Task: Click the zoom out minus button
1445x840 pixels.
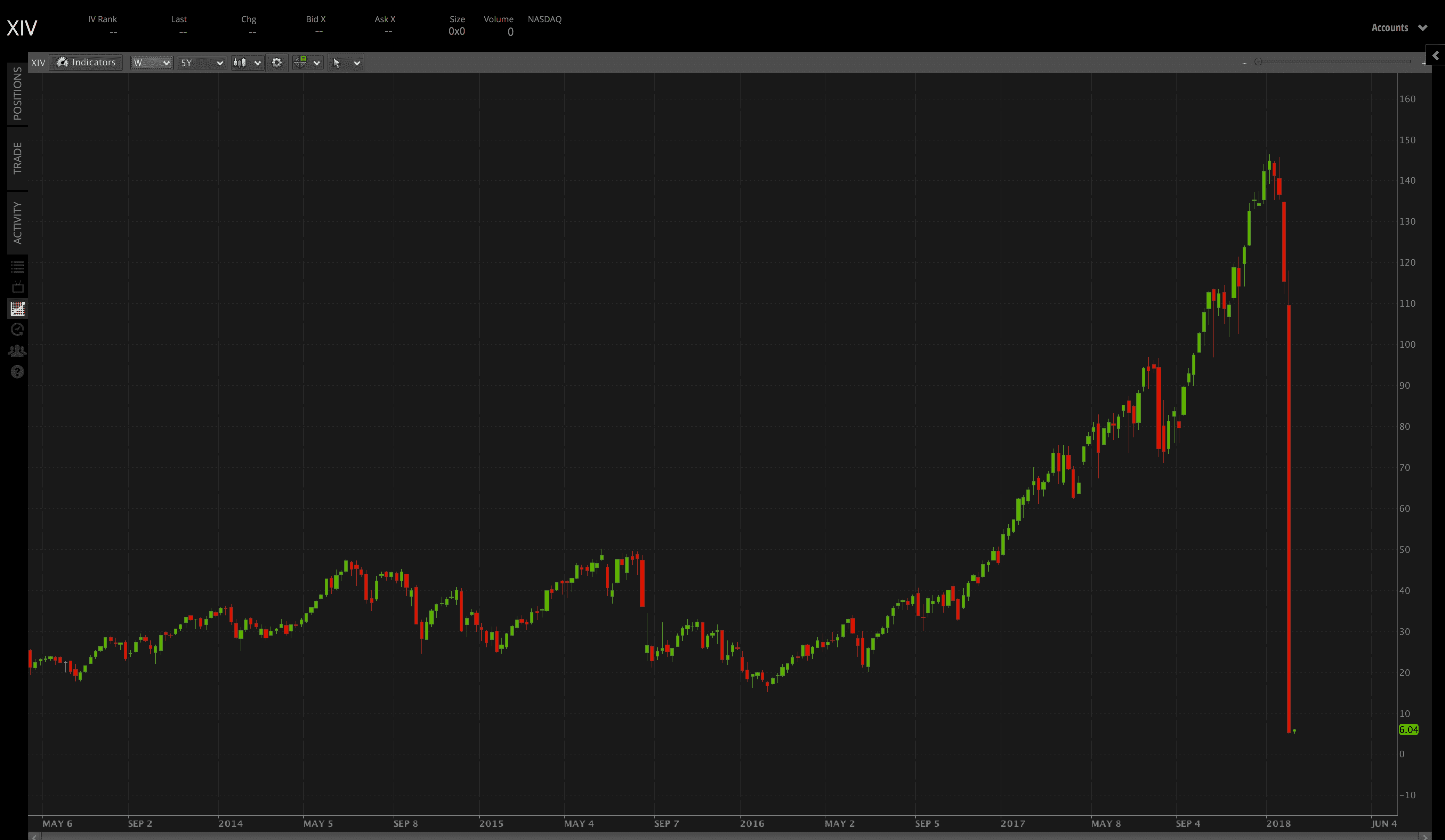Action: pos(1244,63)
